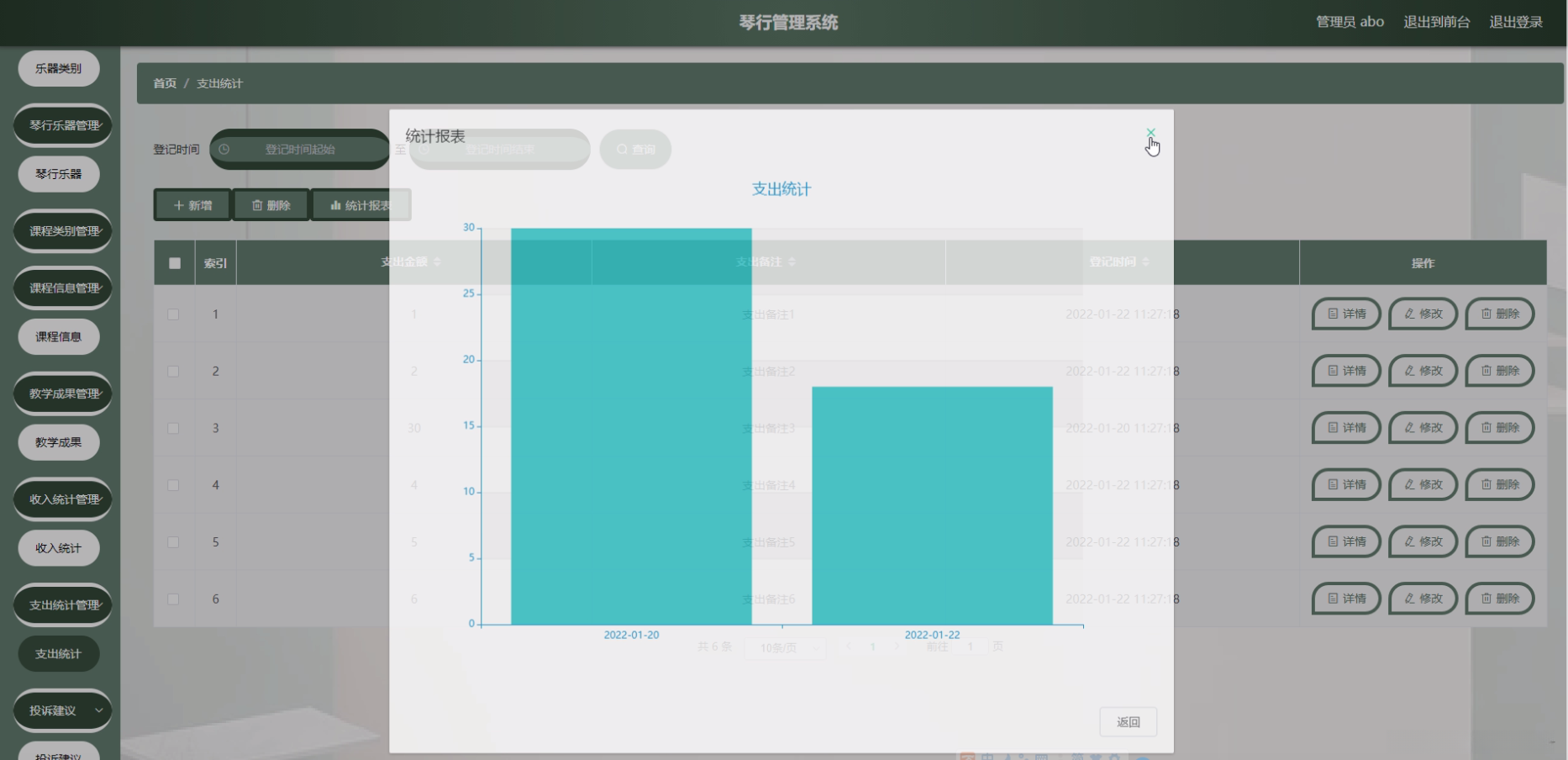The width and height of the screenshot is (1568, 760).
Task: Click the 支出备注 column sort icon
Action: 792,262
